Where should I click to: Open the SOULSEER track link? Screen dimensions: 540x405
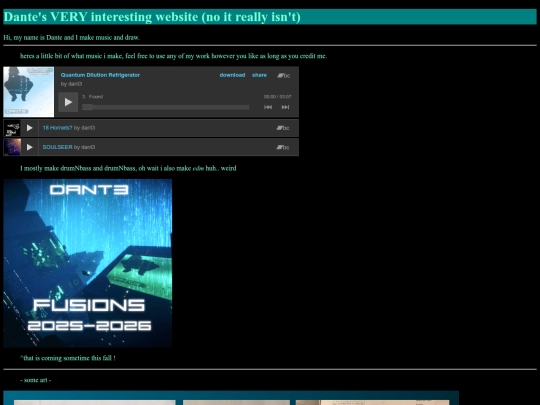(x=58, y=147)
